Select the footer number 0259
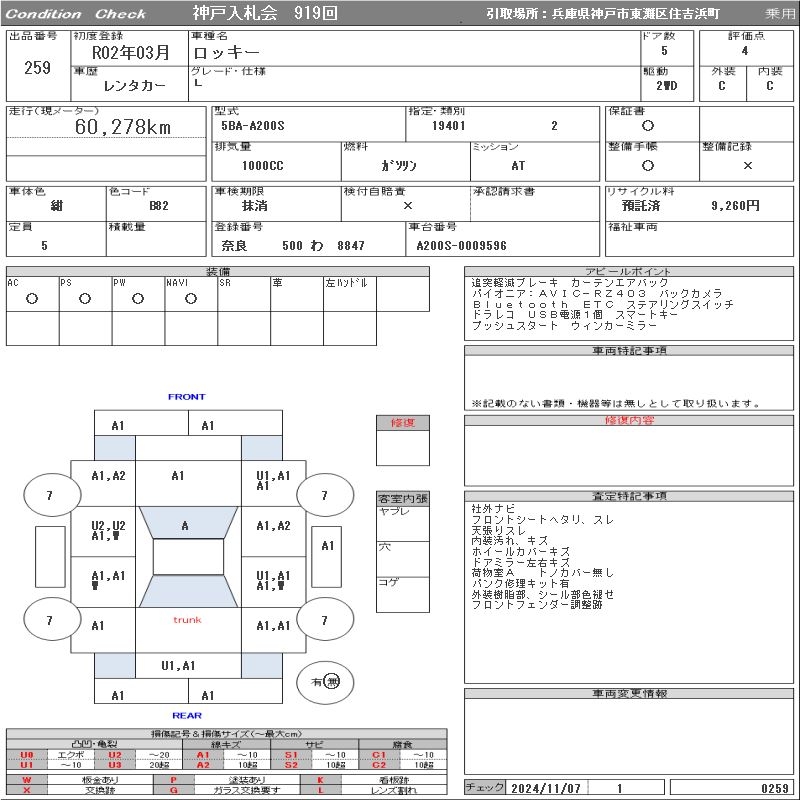800x800 pixels. coord(775,788)
